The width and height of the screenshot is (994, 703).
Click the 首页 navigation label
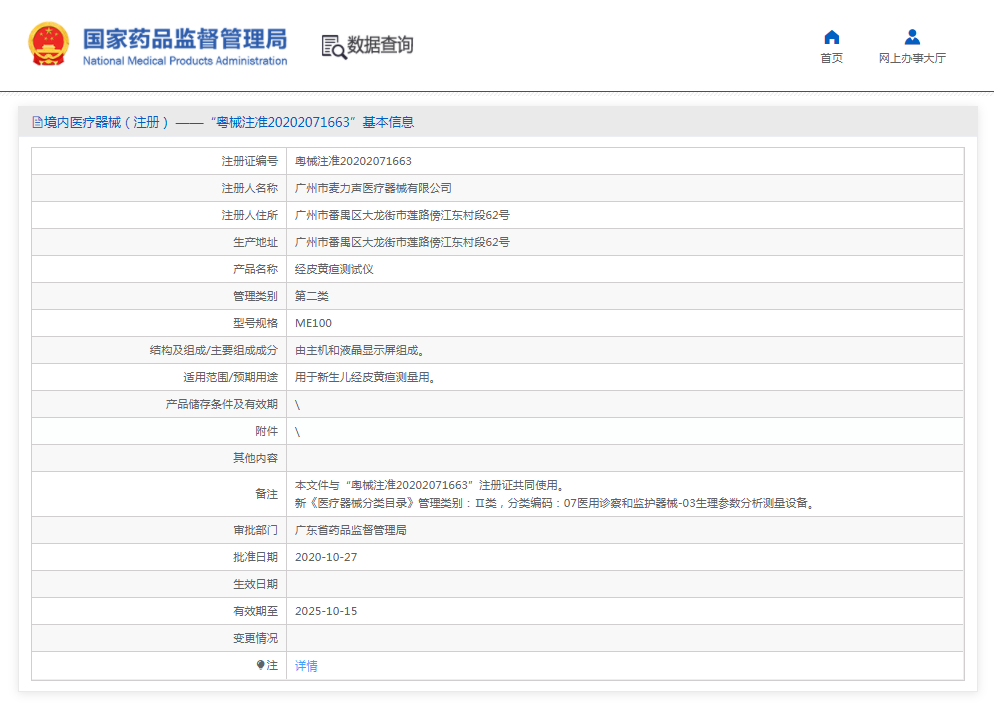[x=831, y=58]
